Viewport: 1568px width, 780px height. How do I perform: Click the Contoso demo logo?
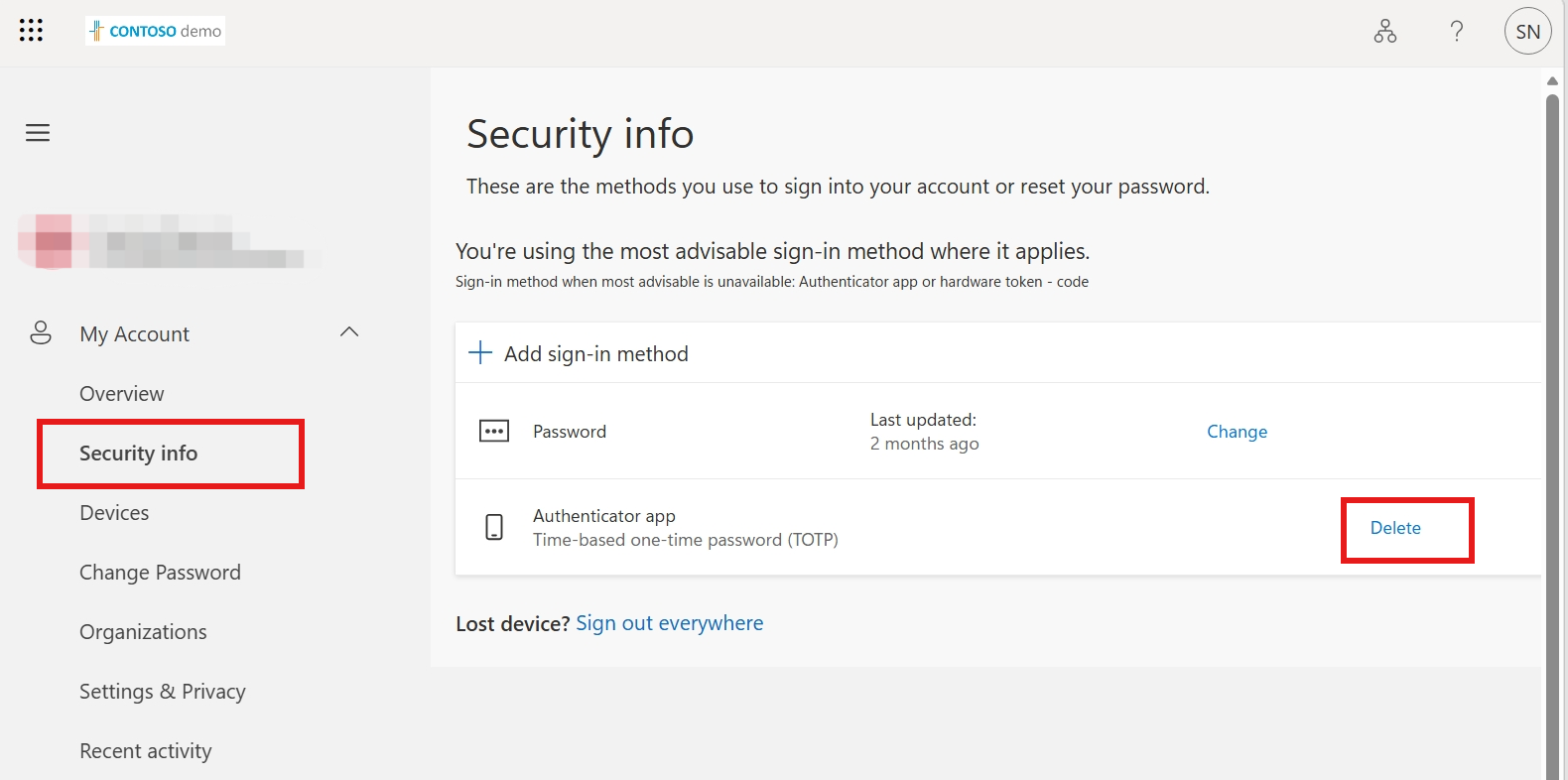(156, 31)
